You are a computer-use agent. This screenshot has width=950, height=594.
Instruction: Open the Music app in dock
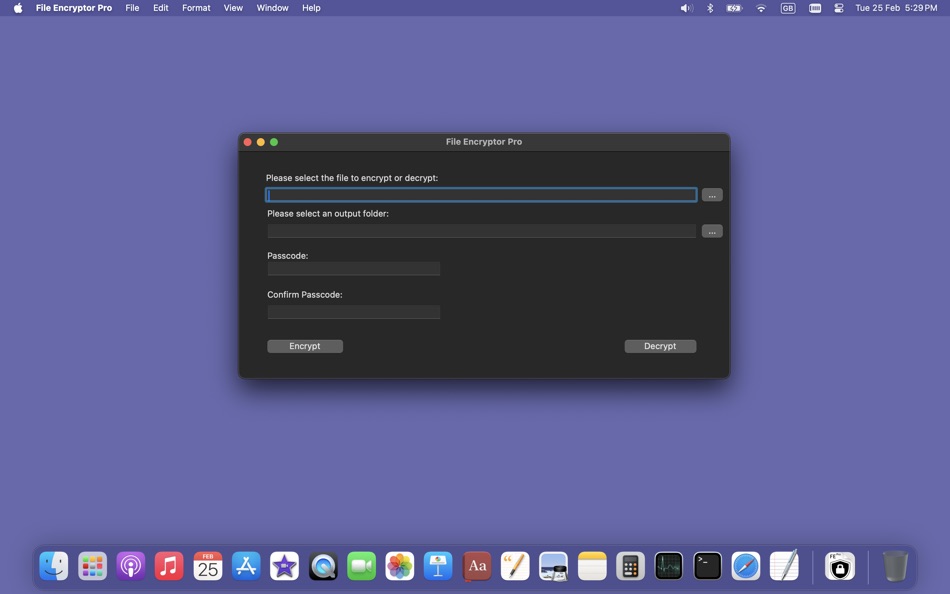click(x=169, y=566)
